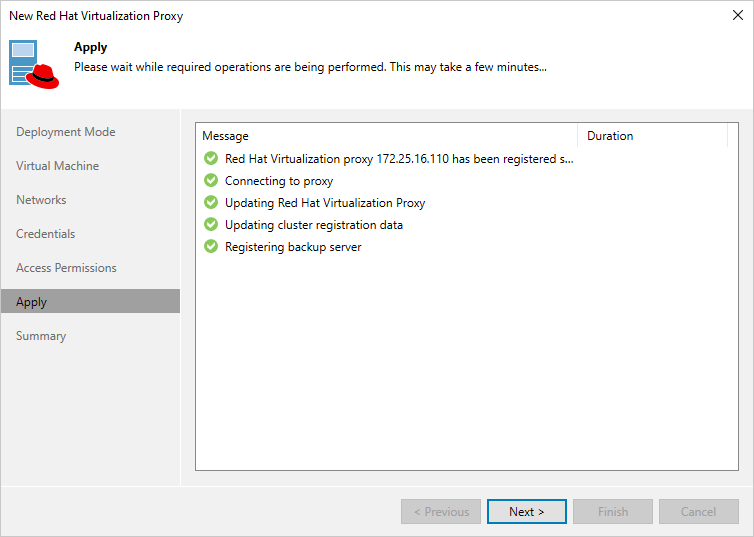Click green check beside Registering backup server
Screen dimensions: 754x537
pyautogui.click(x=211, y=247)
